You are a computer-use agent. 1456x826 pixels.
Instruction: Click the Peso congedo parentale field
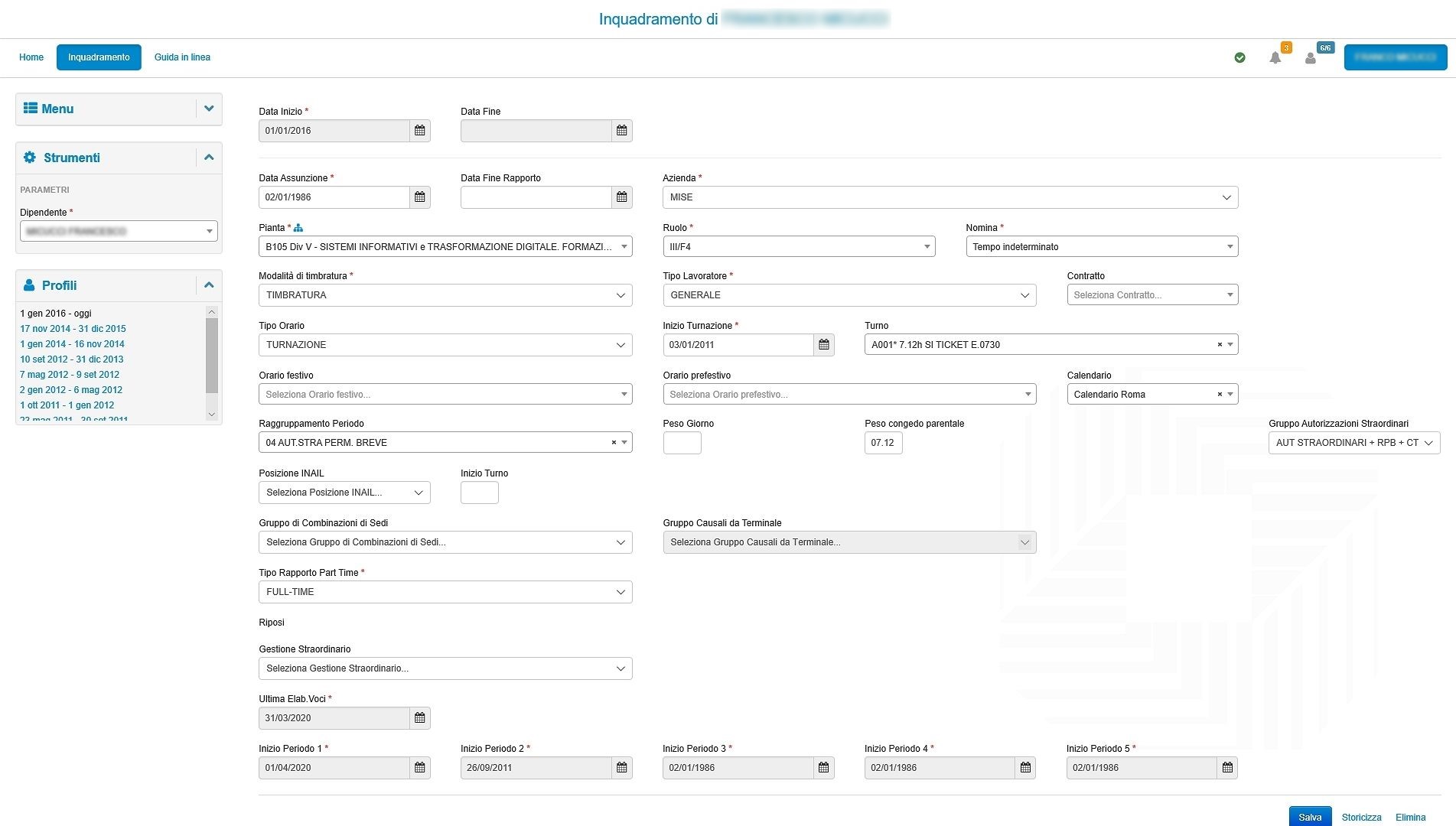(x=884, y=443)
